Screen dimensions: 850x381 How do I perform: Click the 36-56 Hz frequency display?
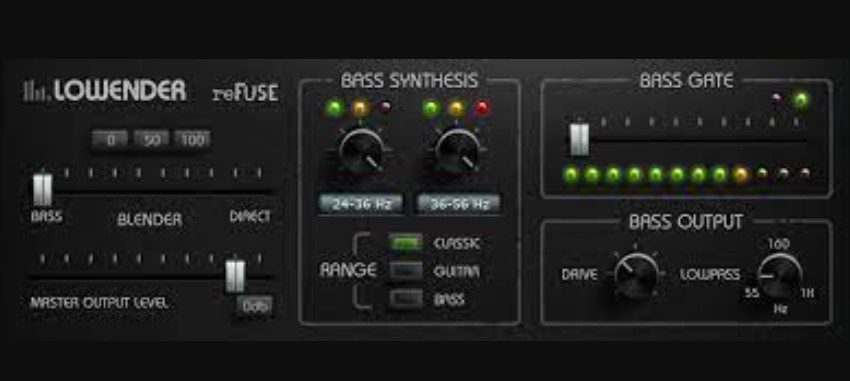tap(459, 204)
